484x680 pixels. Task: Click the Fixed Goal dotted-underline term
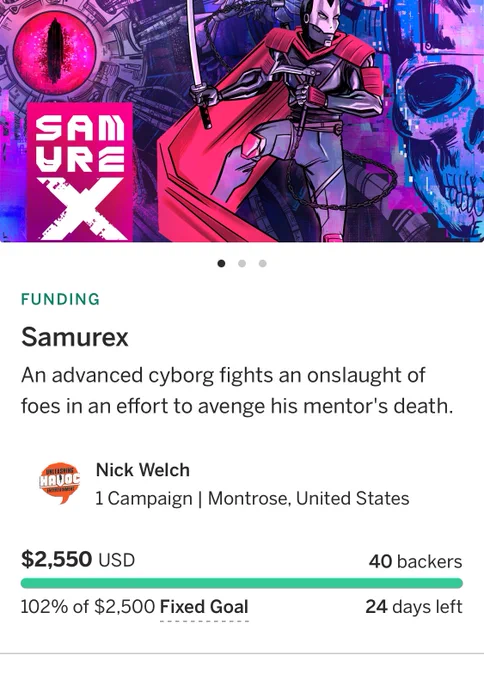tap(204, 606)
